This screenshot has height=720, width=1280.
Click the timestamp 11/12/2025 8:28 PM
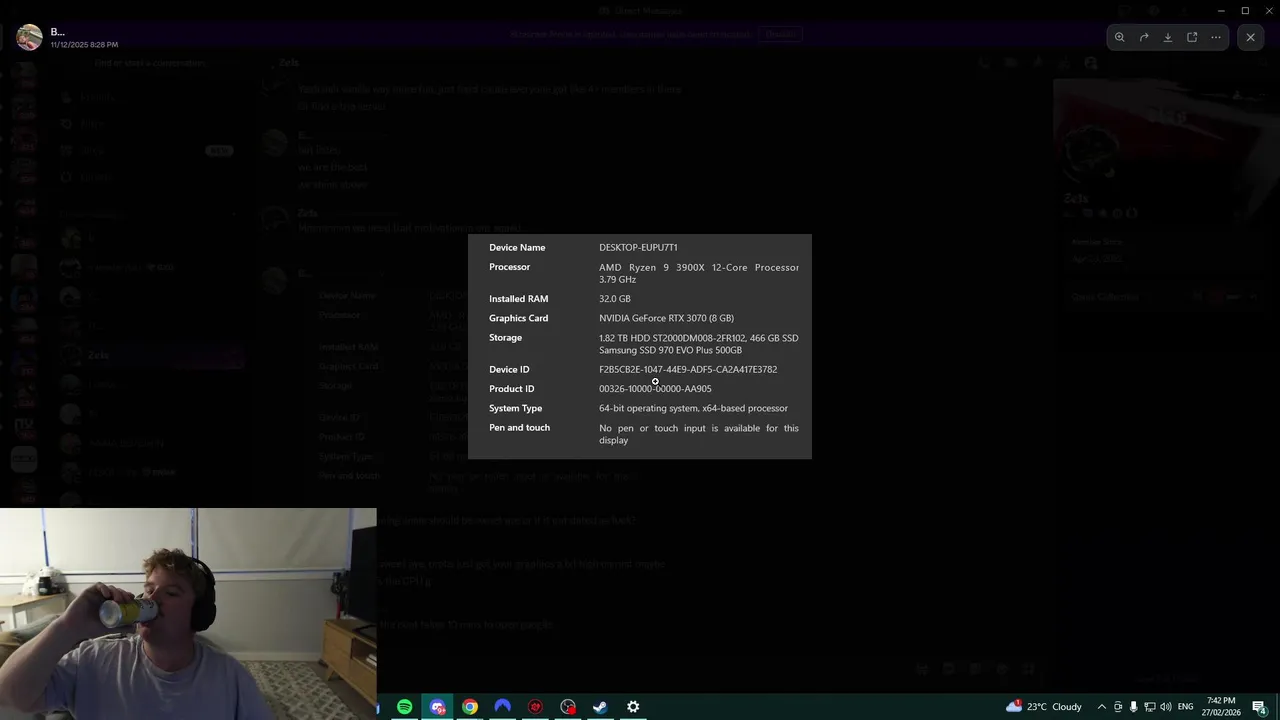84,45
